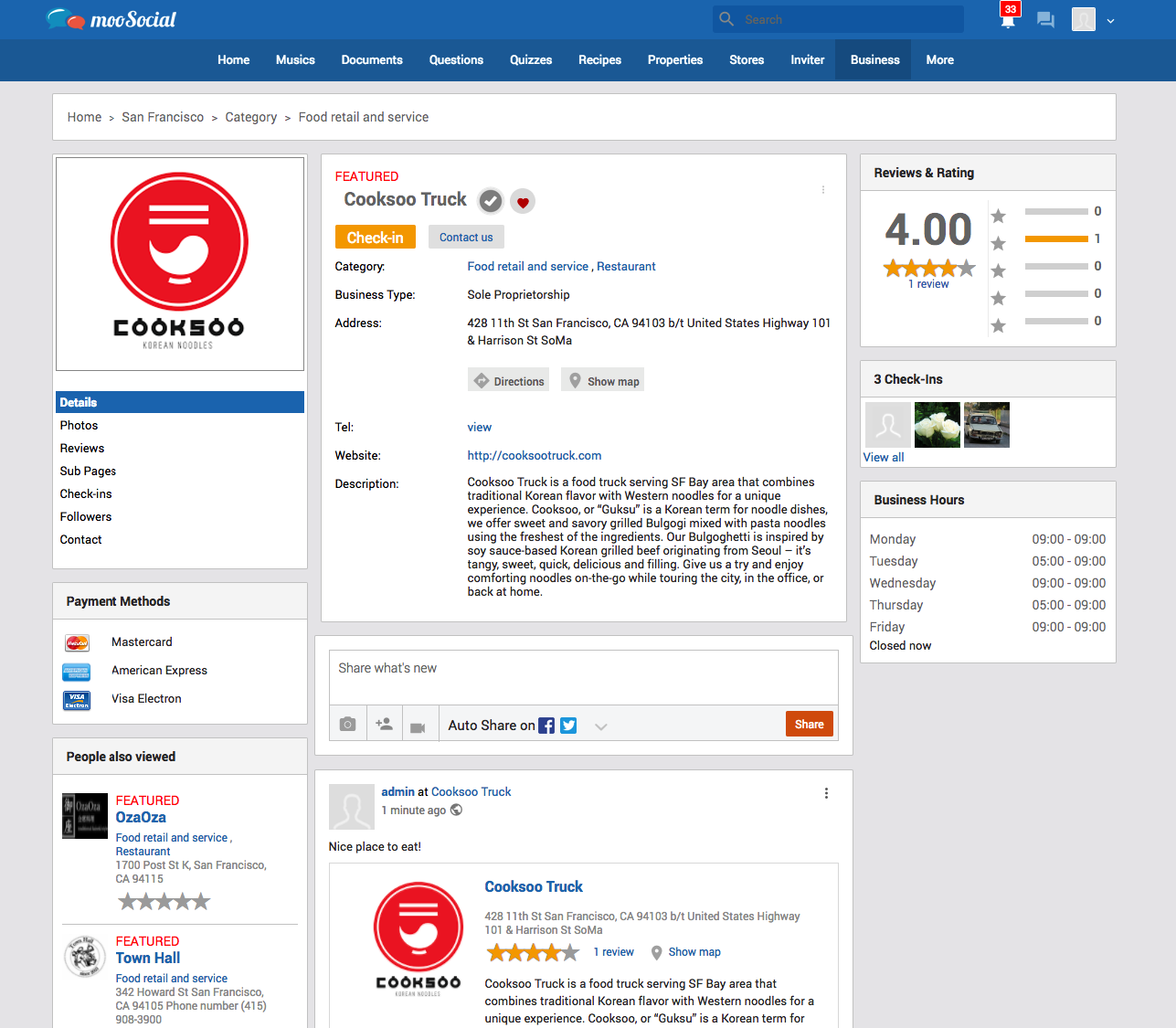Click the Restaurant category link
1176x1028 pixels.
(626, 266)
